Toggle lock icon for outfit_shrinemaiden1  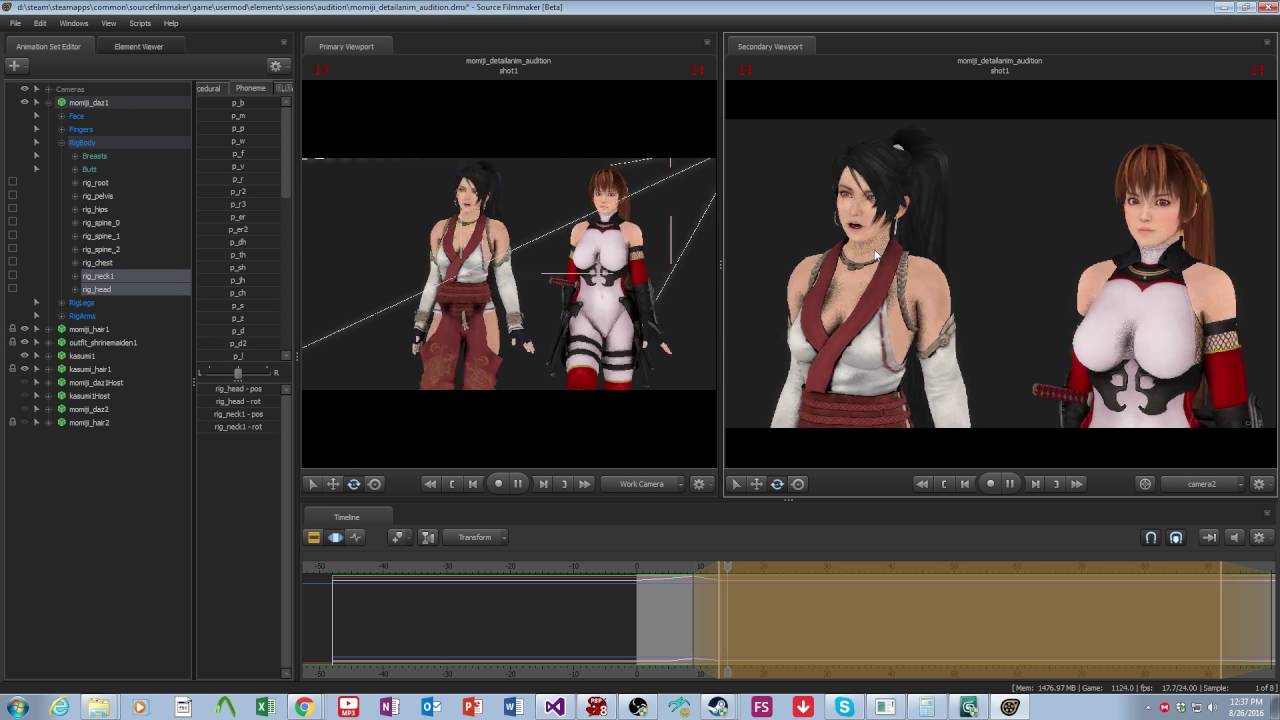[12, 342]
